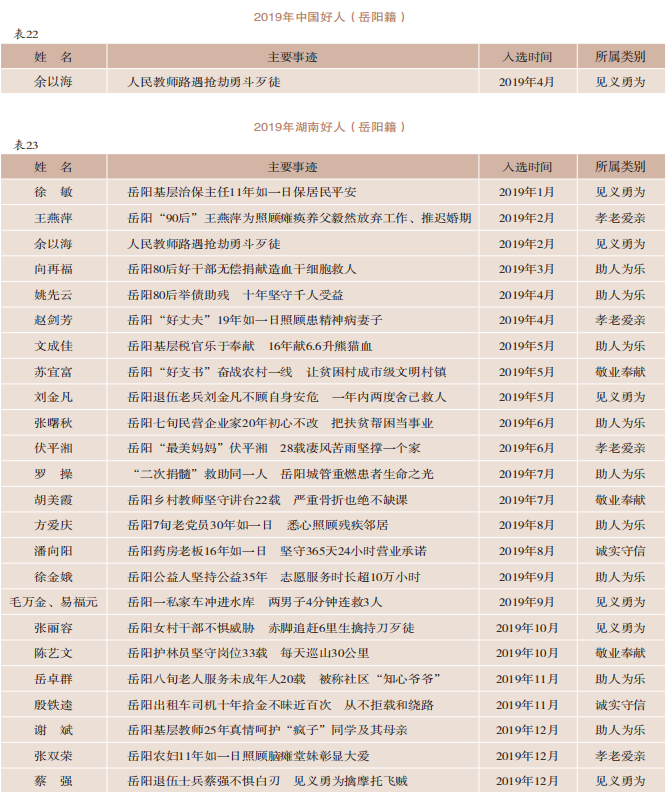Click the 诚实守信 category in 潘向阳 row
The width and height of the screenshot is (666, 792).
pos(620,551)
